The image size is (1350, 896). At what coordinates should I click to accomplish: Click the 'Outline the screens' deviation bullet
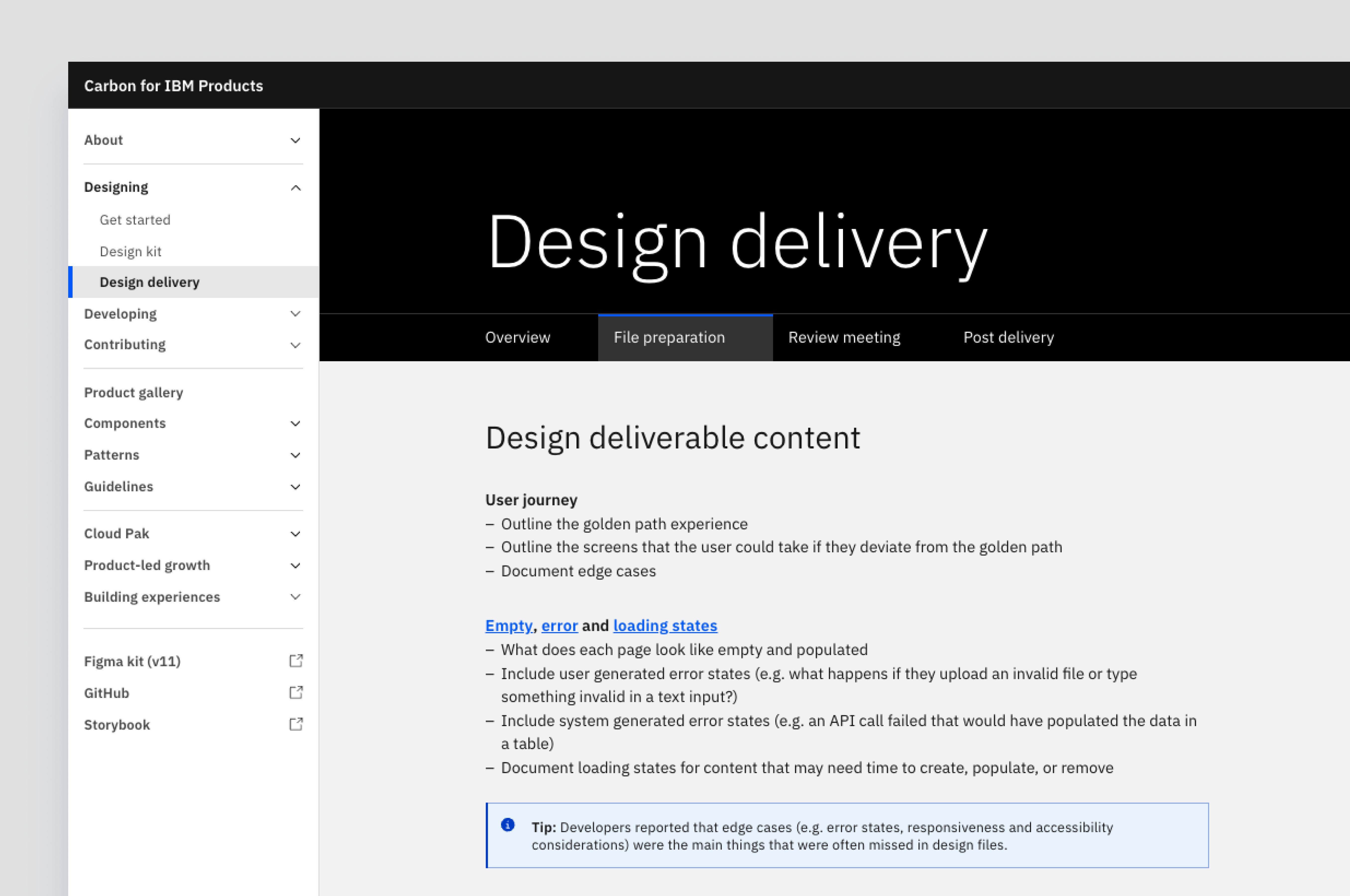pos(782,547)
